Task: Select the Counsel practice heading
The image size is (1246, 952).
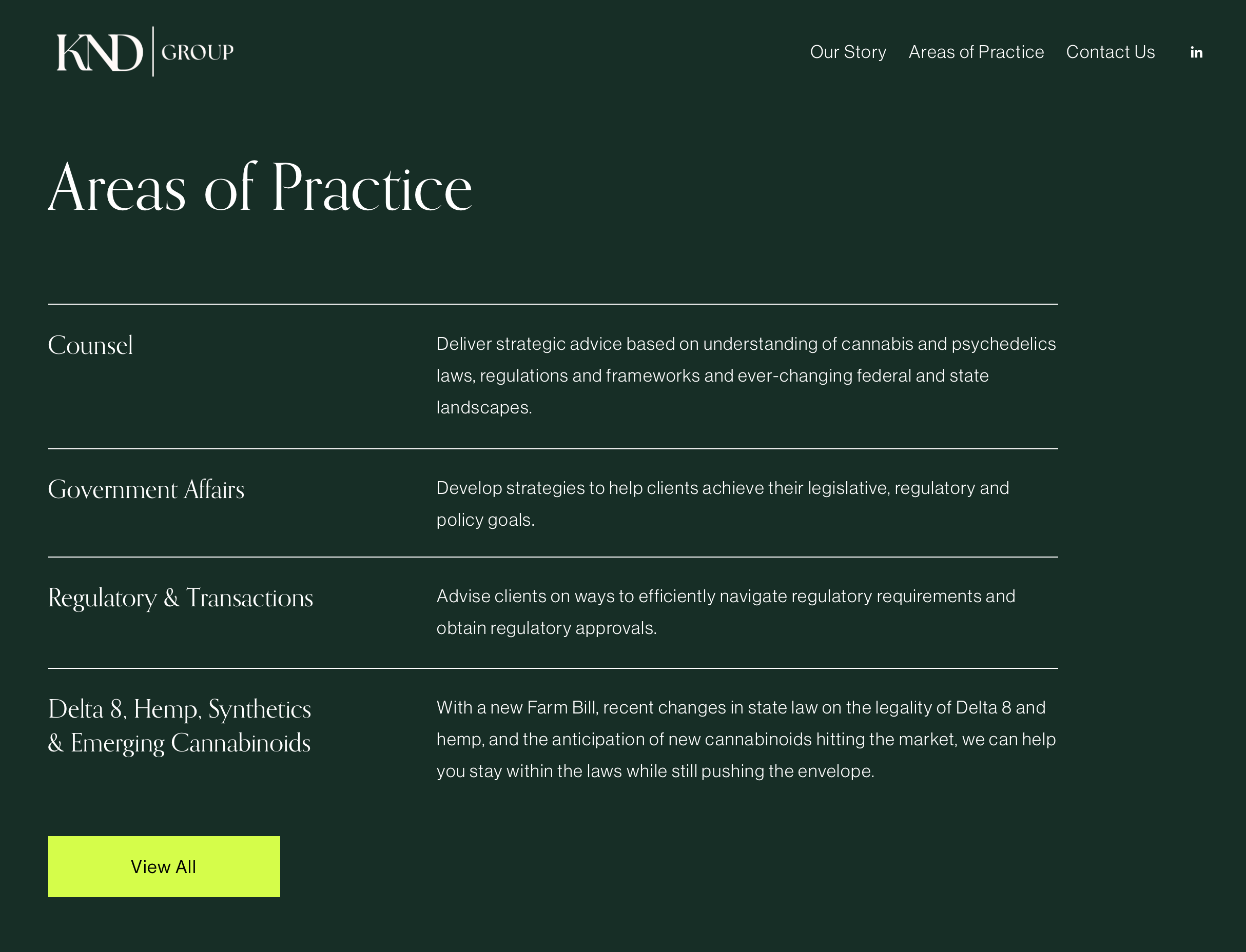Action: pos(91,345)
